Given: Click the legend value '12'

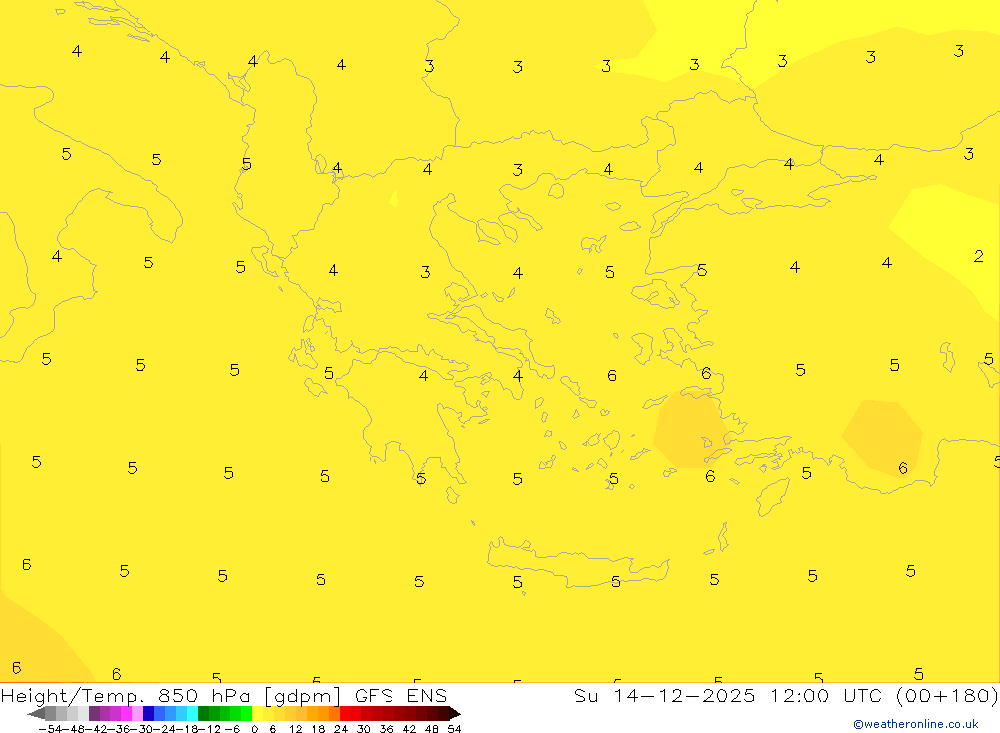Looking at the screenshot, I should tap(295, 729).
